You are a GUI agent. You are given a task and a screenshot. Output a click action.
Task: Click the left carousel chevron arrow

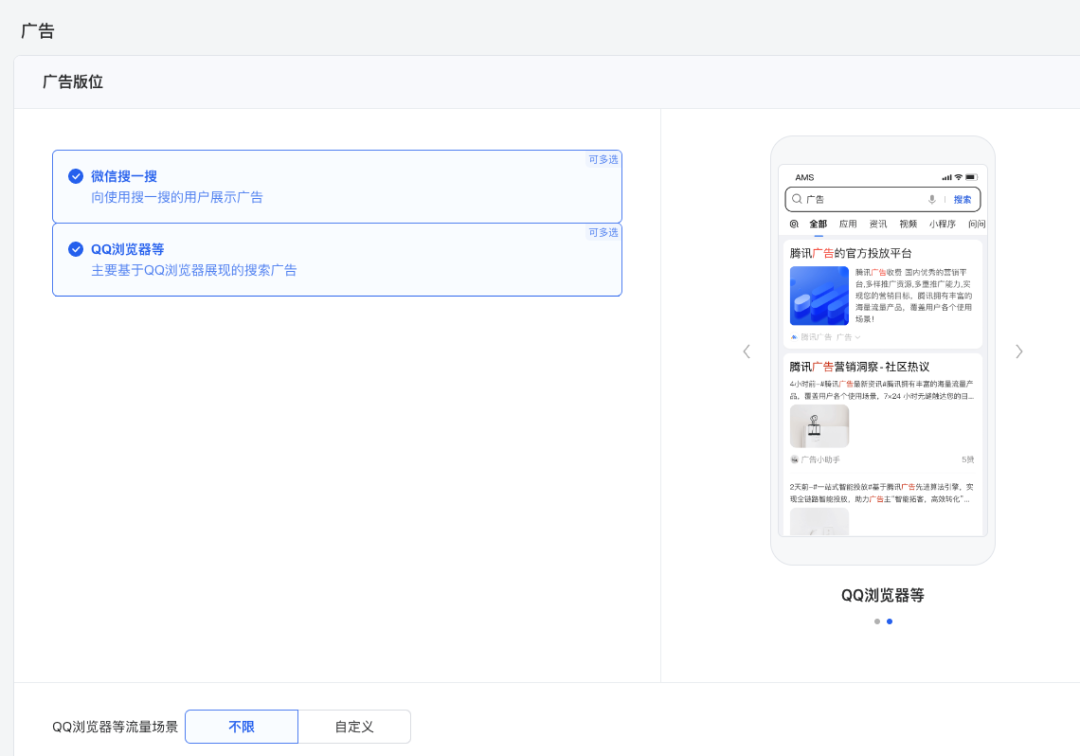tap(746, 351)
